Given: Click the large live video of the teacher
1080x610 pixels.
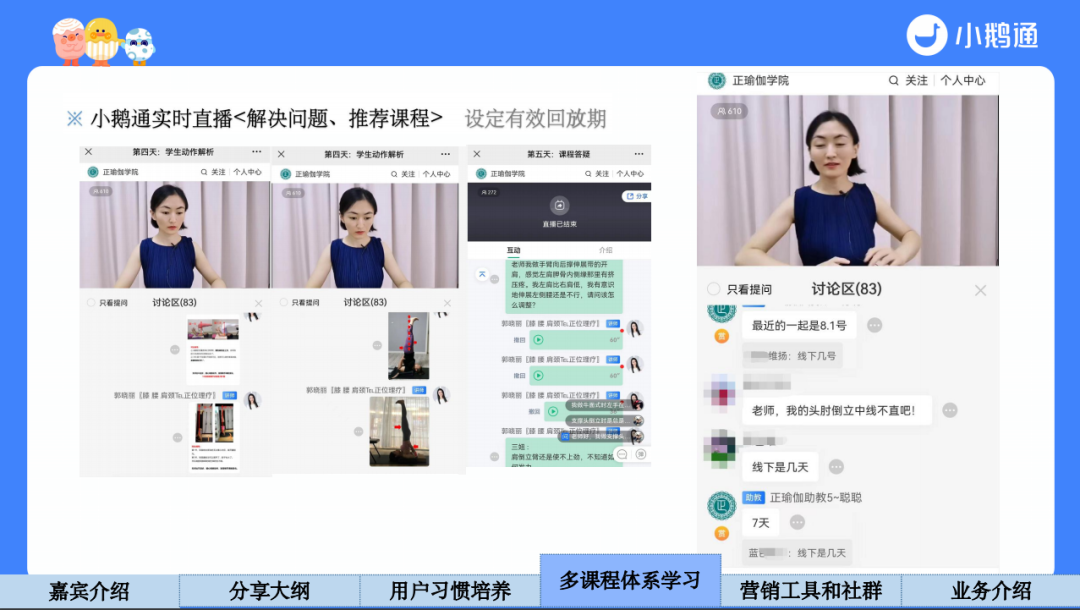Looking at the screenshot, I should [848, 180].
